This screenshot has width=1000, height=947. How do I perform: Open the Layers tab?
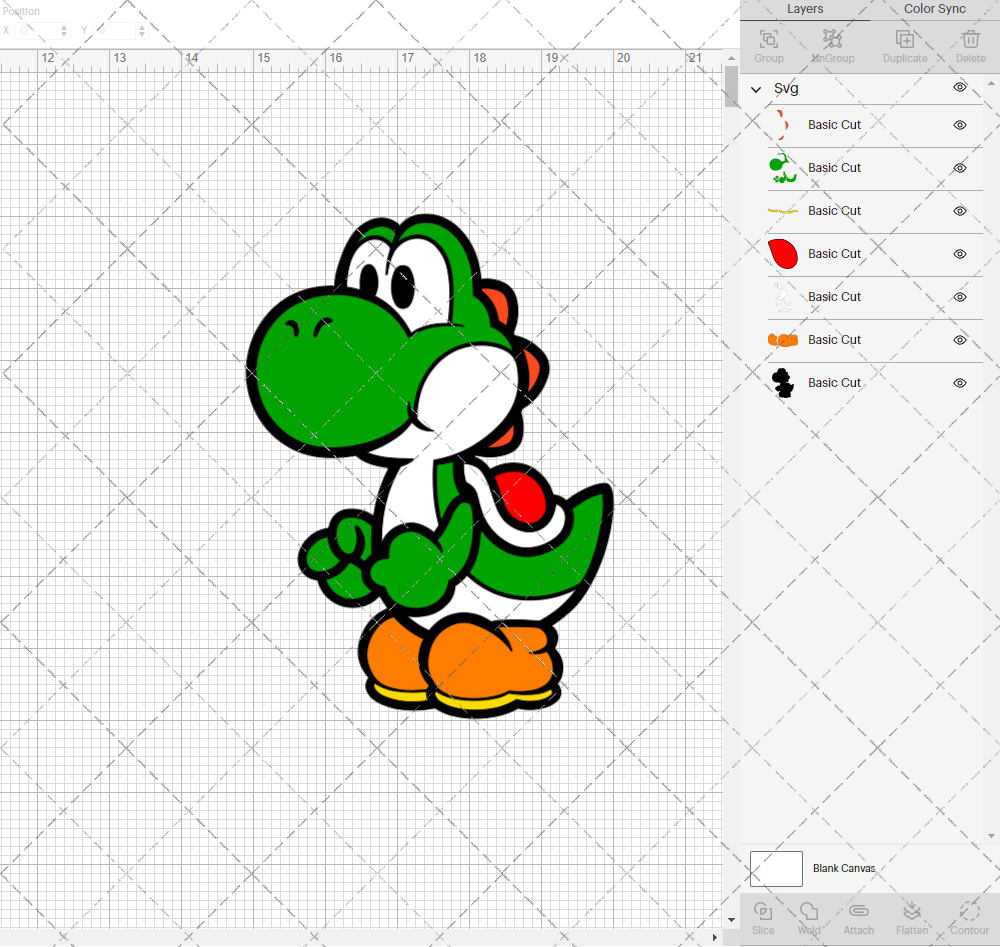click(x=805, y=9)
